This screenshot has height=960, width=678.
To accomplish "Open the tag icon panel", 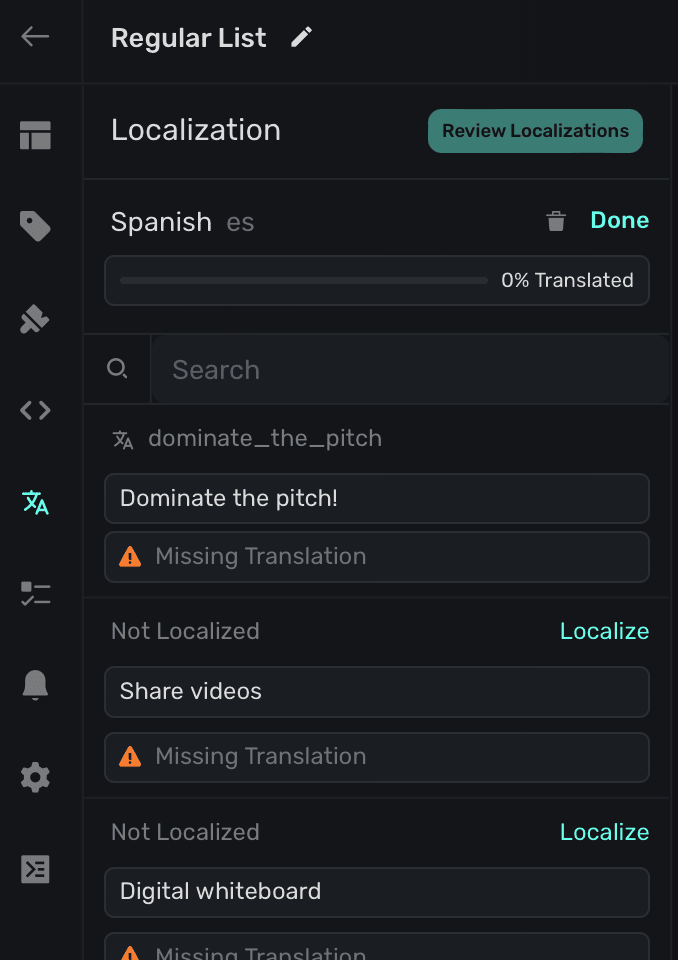I will [35, 227].
